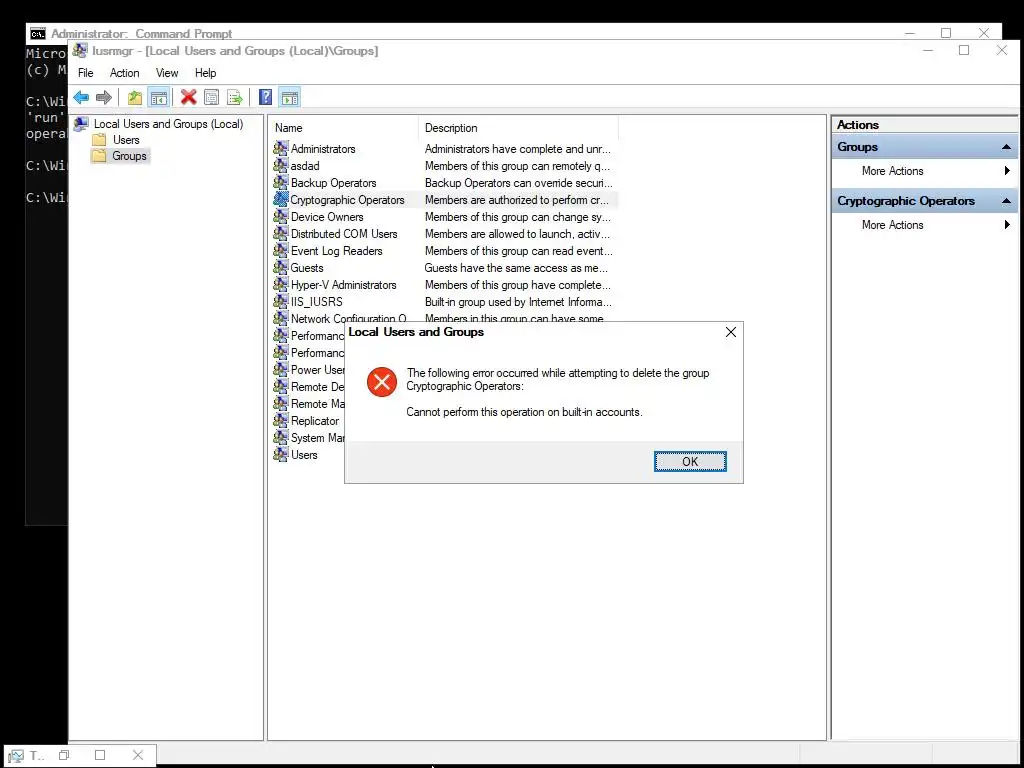Click the Forward arrow toolbar icon

point(104,98)
